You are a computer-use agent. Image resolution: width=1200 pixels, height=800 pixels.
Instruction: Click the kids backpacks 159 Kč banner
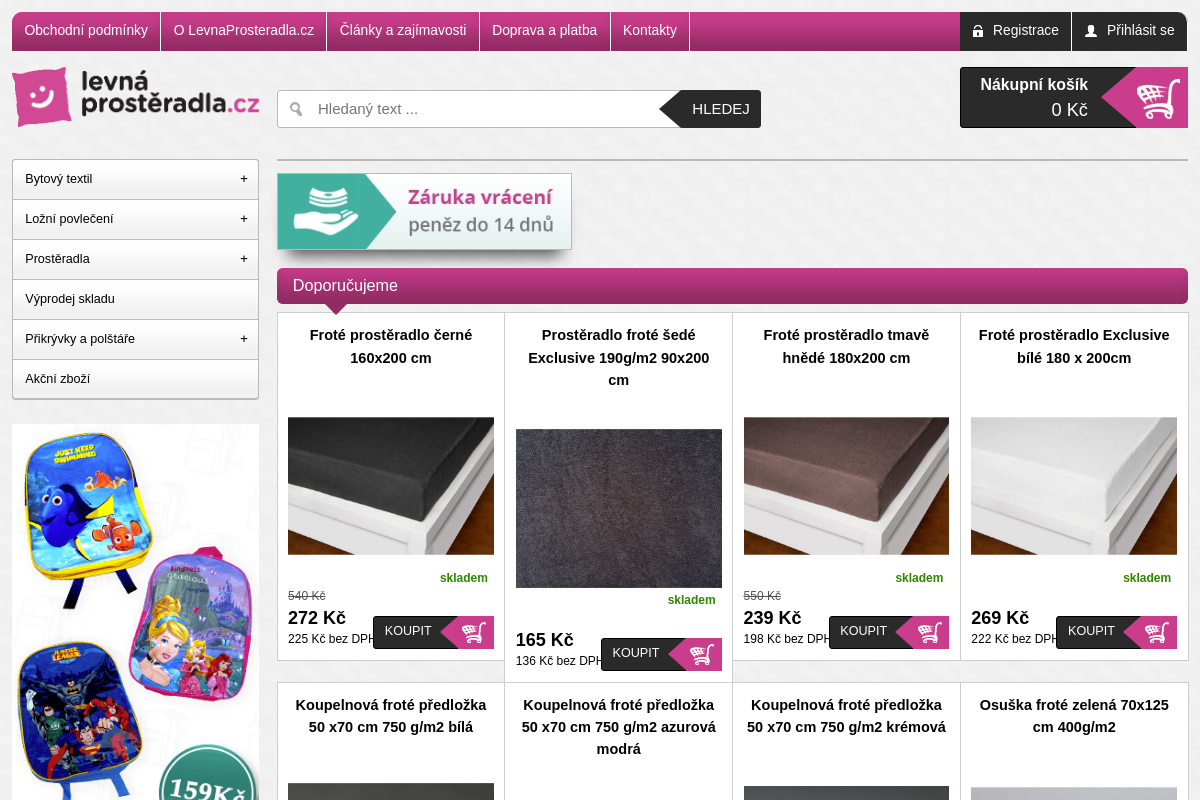click(x=135, y=612)
